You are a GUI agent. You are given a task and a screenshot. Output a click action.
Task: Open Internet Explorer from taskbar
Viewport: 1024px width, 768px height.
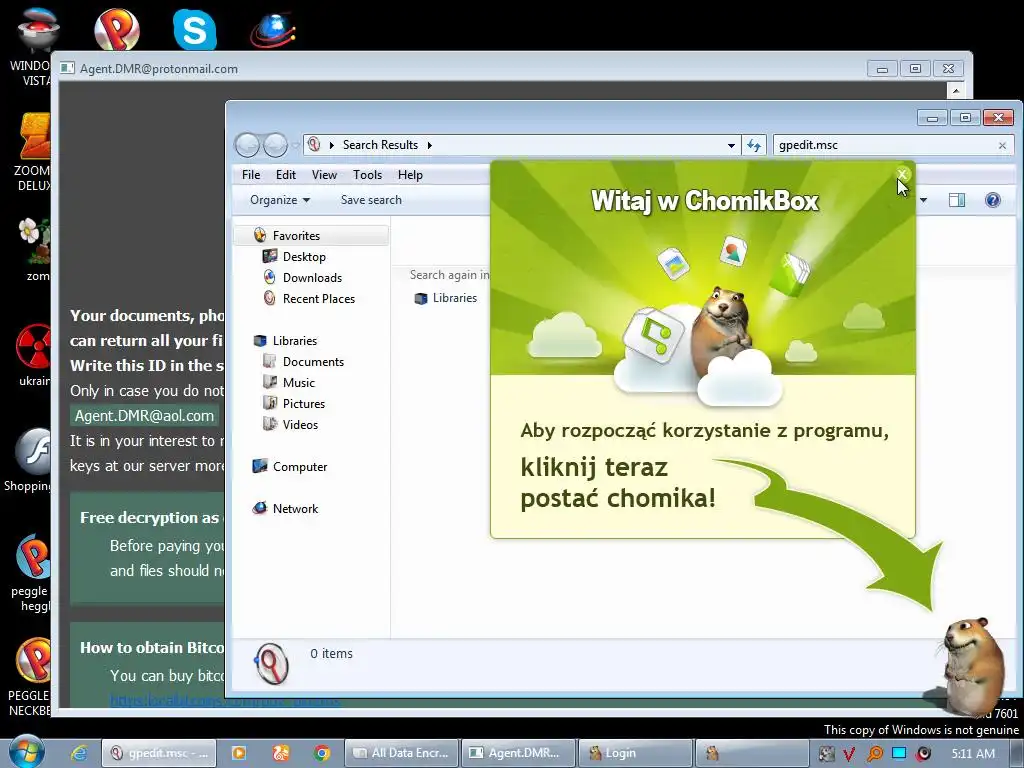(x=79, y=753)
